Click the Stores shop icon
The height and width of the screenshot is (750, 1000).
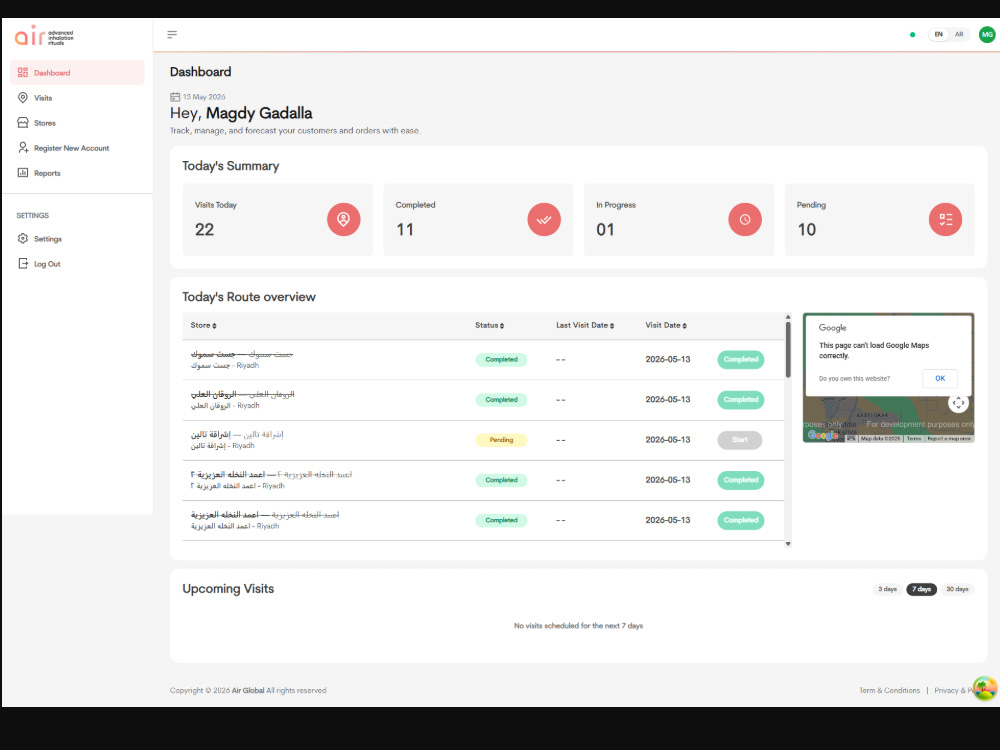pyautogui.click(x=23, y=122)
